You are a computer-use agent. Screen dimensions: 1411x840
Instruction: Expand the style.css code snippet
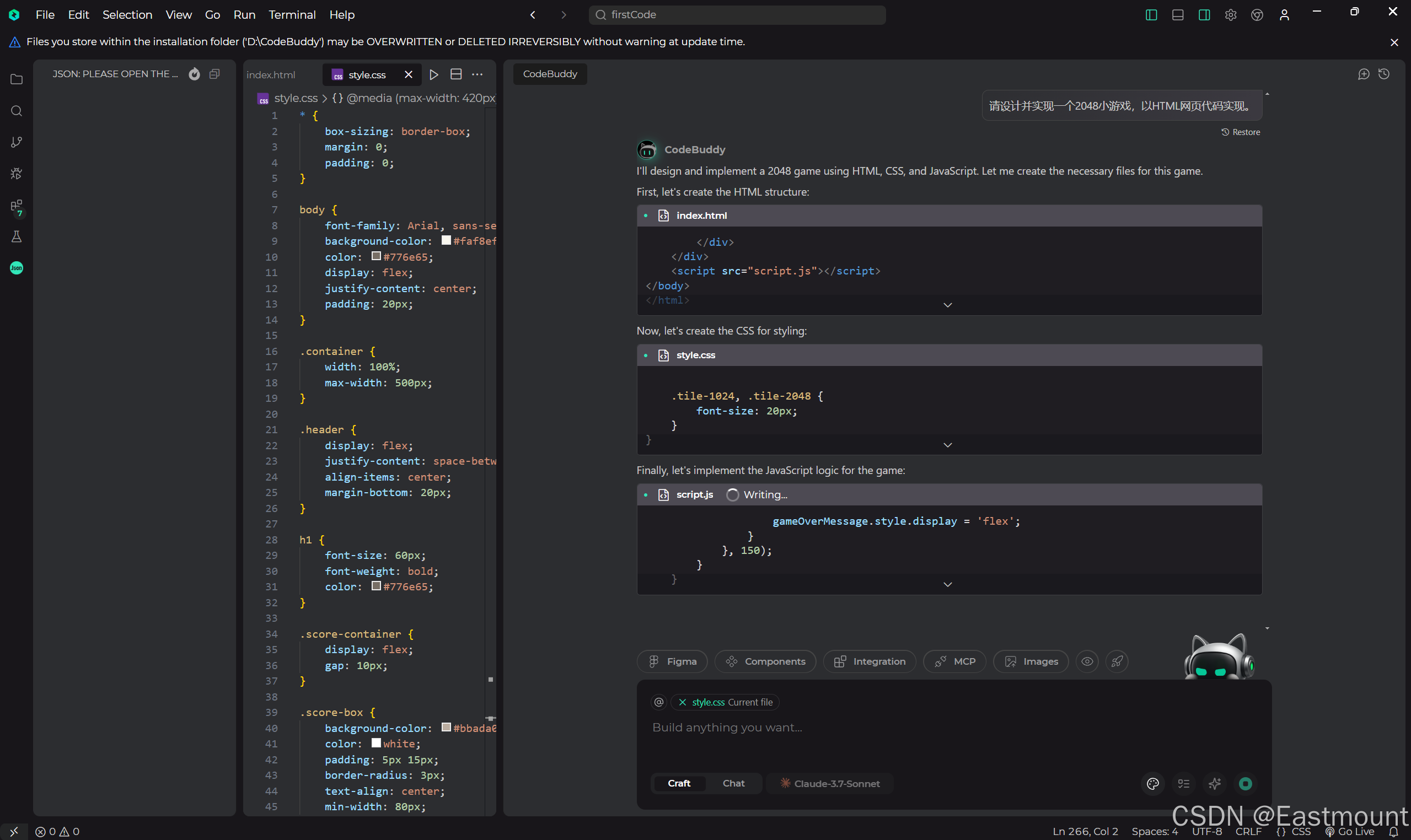click(x=947, y=445)
